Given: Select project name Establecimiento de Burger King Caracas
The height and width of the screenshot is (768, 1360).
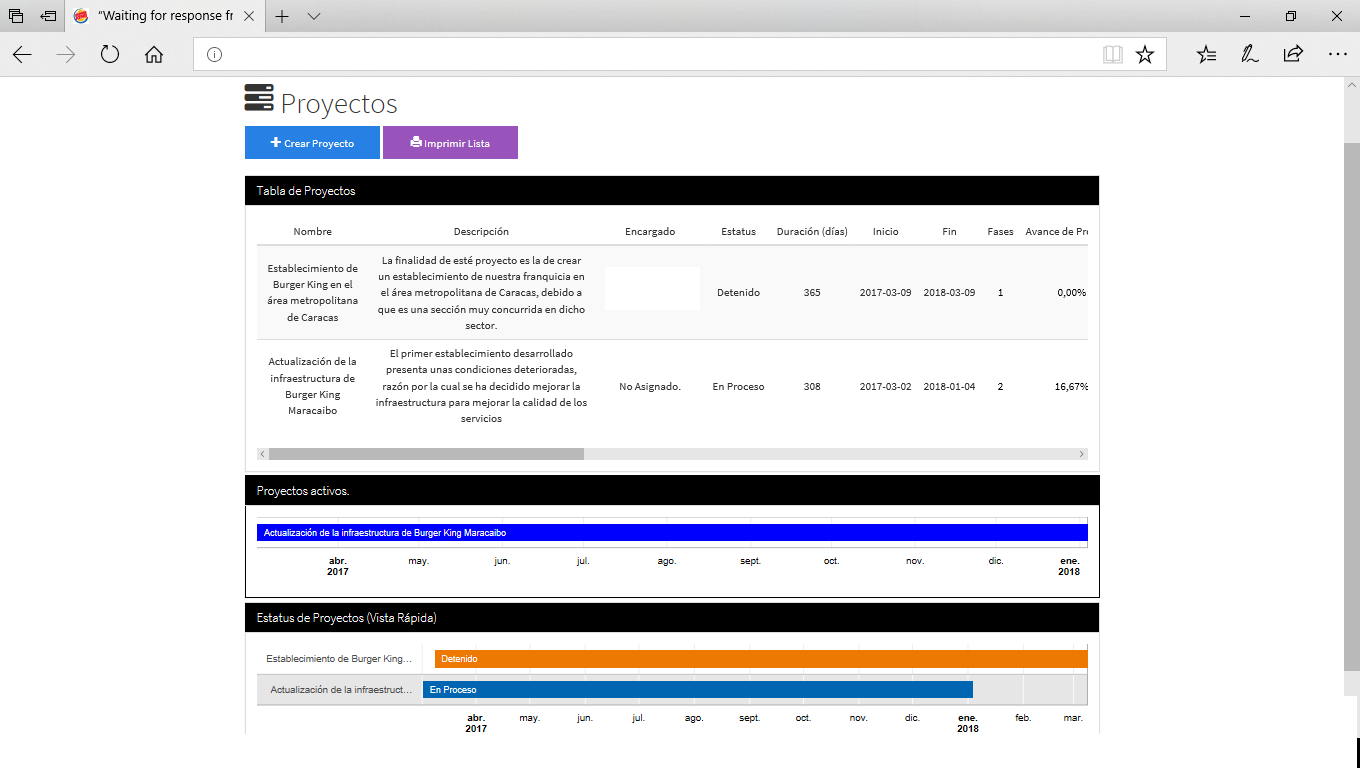Looking at the screenshot, I should 313,293.
